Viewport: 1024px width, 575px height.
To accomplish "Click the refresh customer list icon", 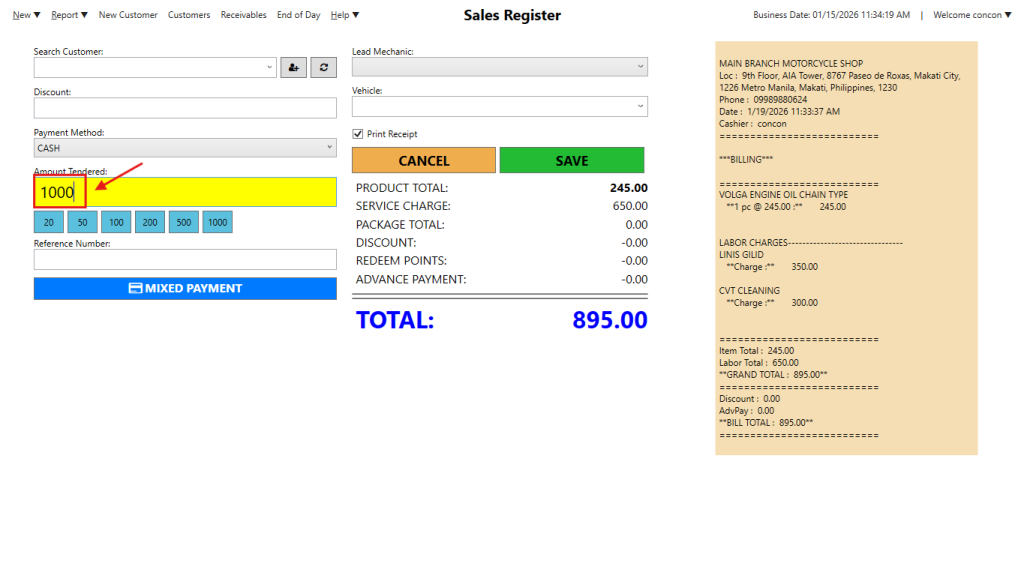I will click(323, 67).
